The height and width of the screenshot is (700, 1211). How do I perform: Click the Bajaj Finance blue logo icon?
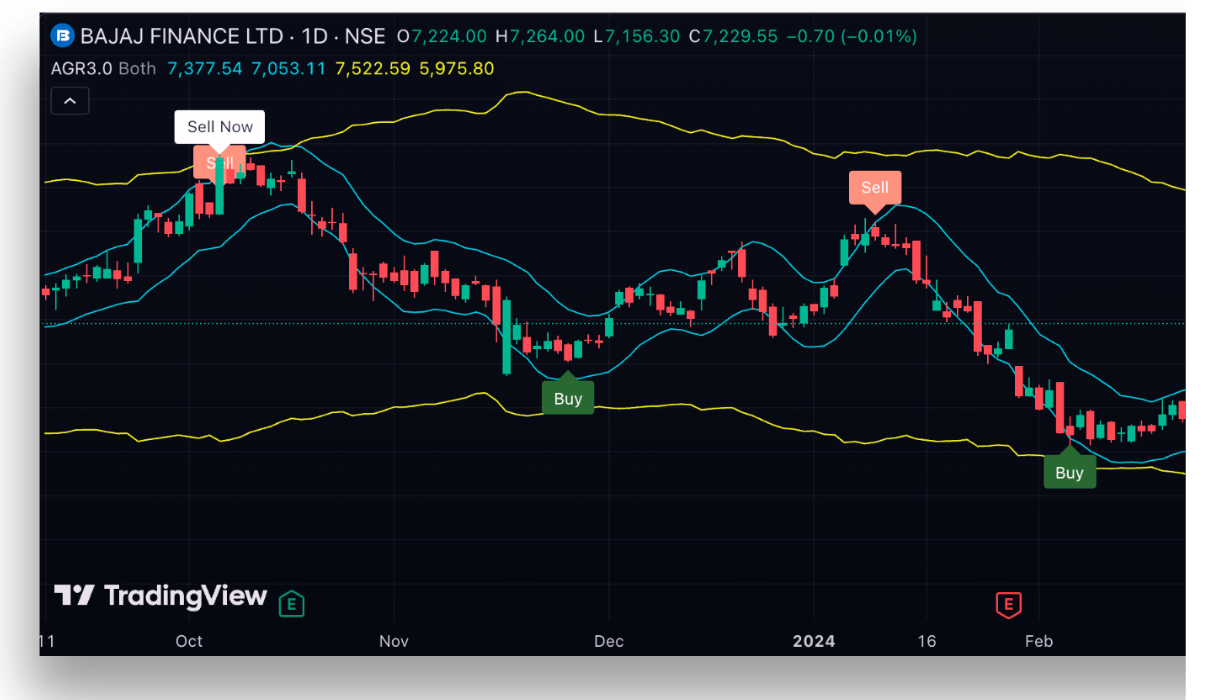[x=63, y=36]
